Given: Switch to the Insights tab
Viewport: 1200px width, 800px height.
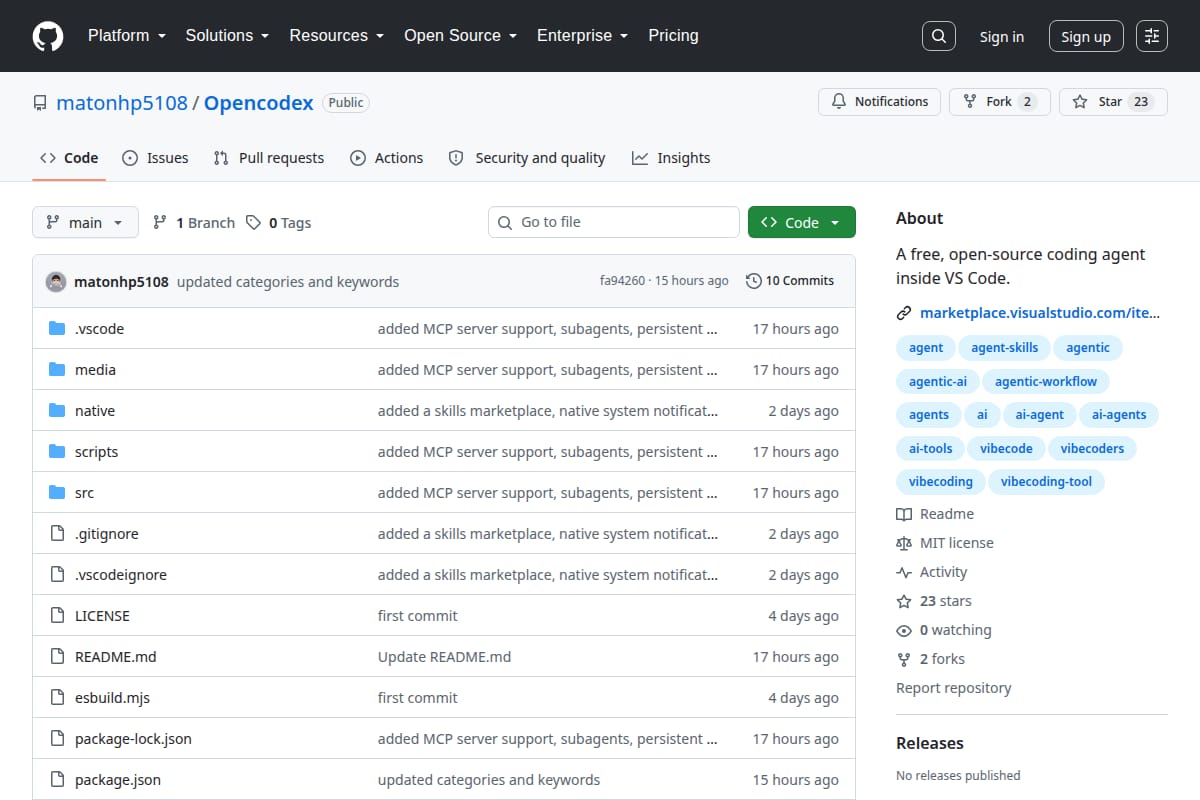Looking at the screenshot, I should tap(671, 158).
